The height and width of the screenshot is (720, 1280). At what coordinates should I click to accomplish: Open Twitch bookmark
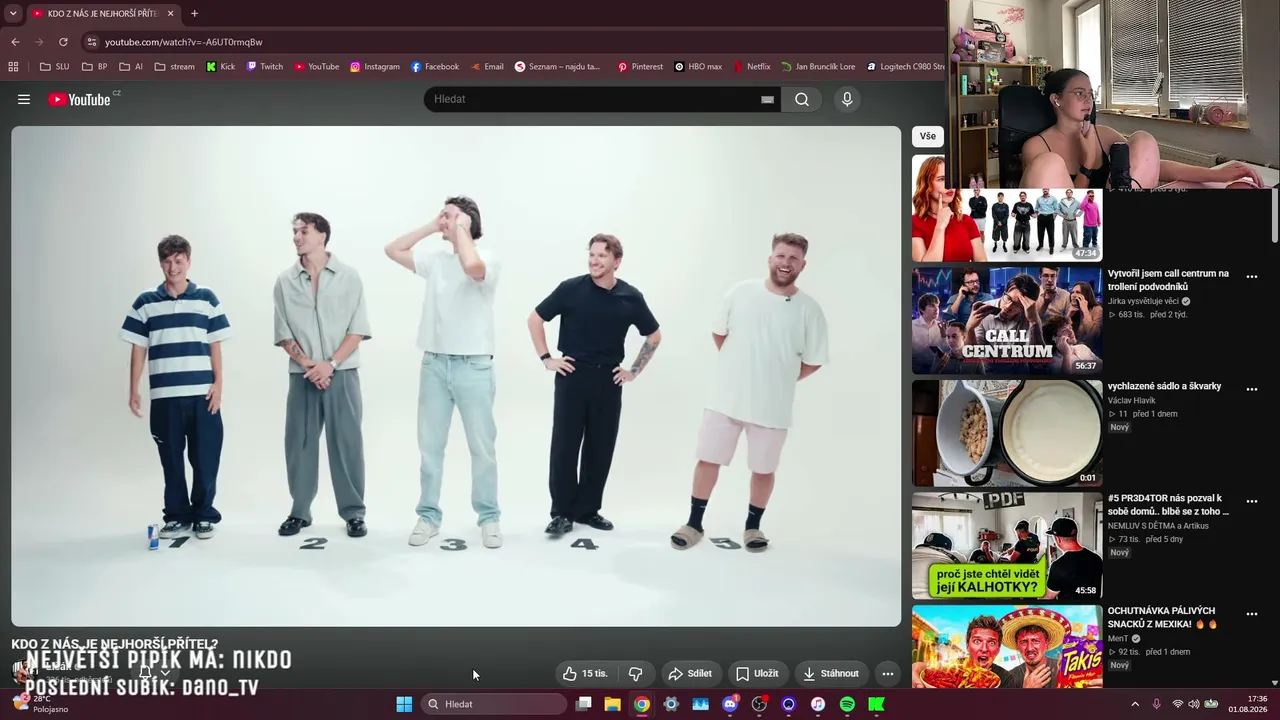coord(265,67)
